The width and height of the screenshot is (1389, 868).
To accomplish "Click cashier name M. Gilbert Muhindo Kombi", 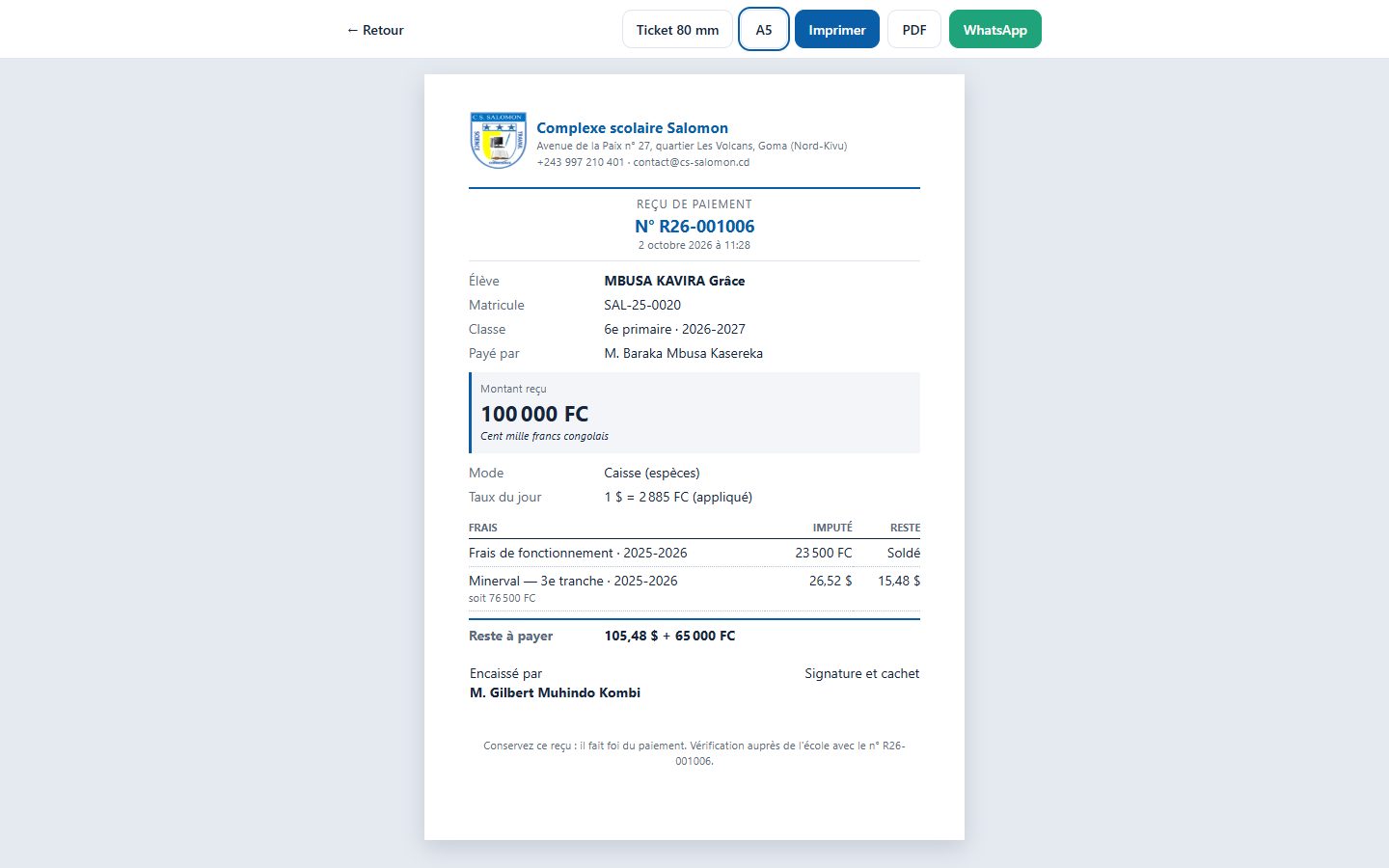I will [x=555, y=692].
